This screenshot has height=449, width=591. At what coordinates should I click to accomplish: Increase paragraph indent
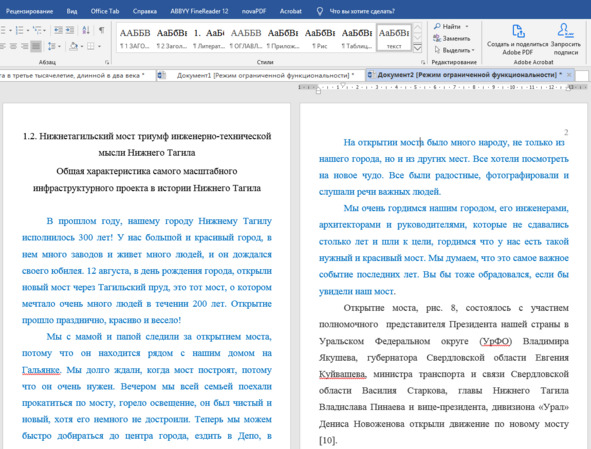click(x=70, y=30)
